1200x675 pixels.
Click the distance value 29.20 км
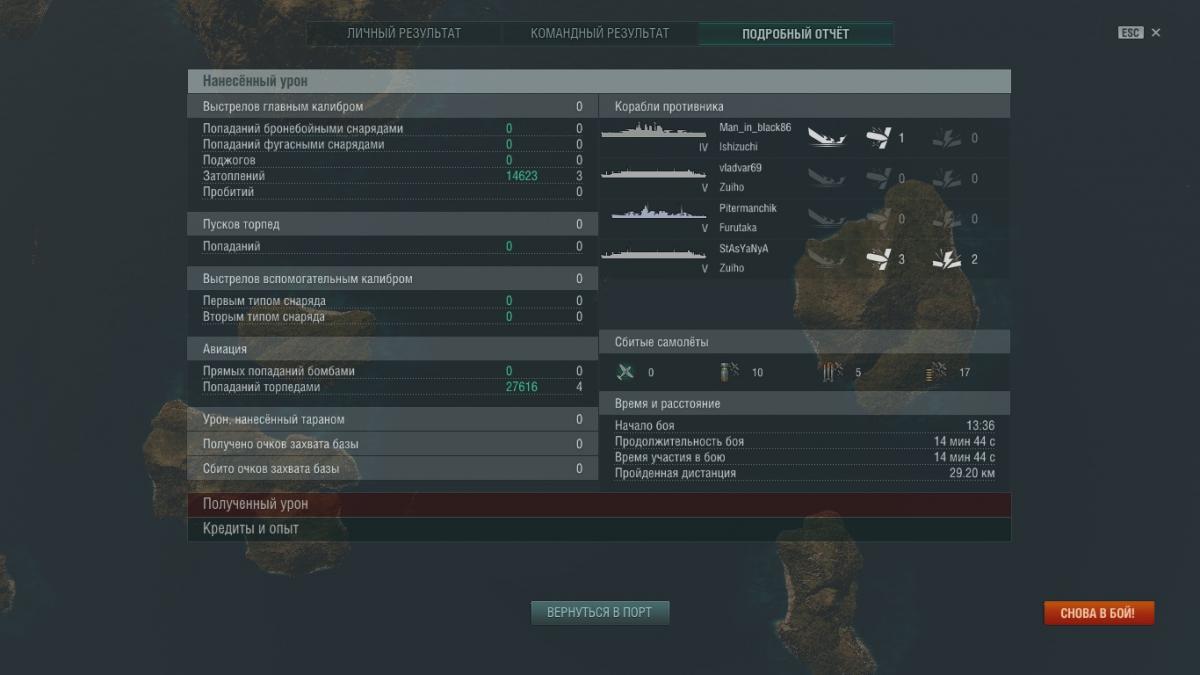(972, 473)
